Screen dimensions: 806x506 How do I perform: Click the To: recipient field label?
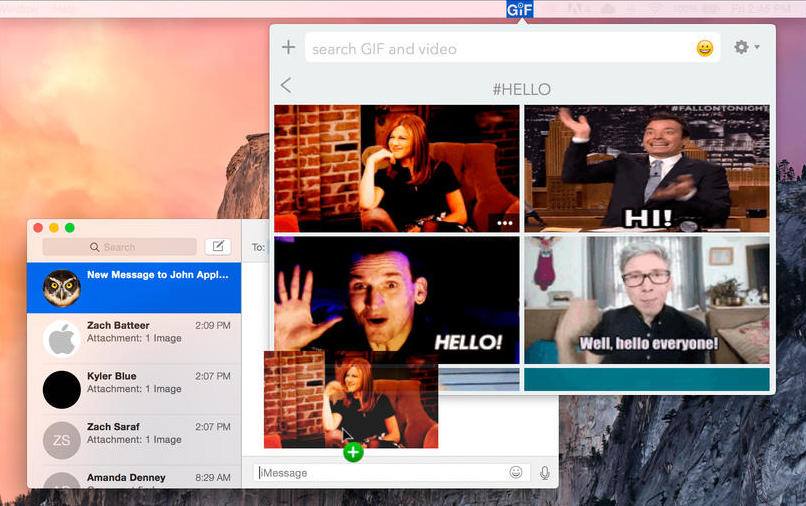pos(258,247)
